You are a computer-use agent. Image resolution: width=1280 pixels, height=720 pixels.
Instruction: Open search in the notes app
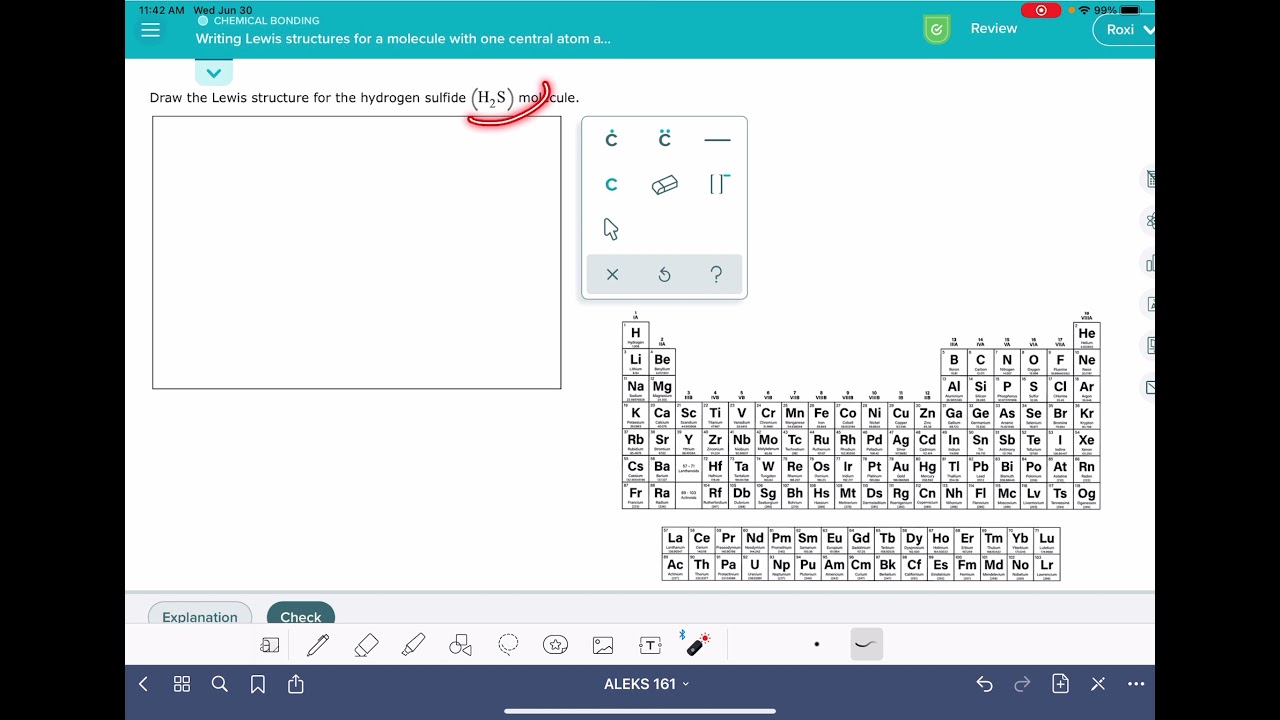point(220,684)
